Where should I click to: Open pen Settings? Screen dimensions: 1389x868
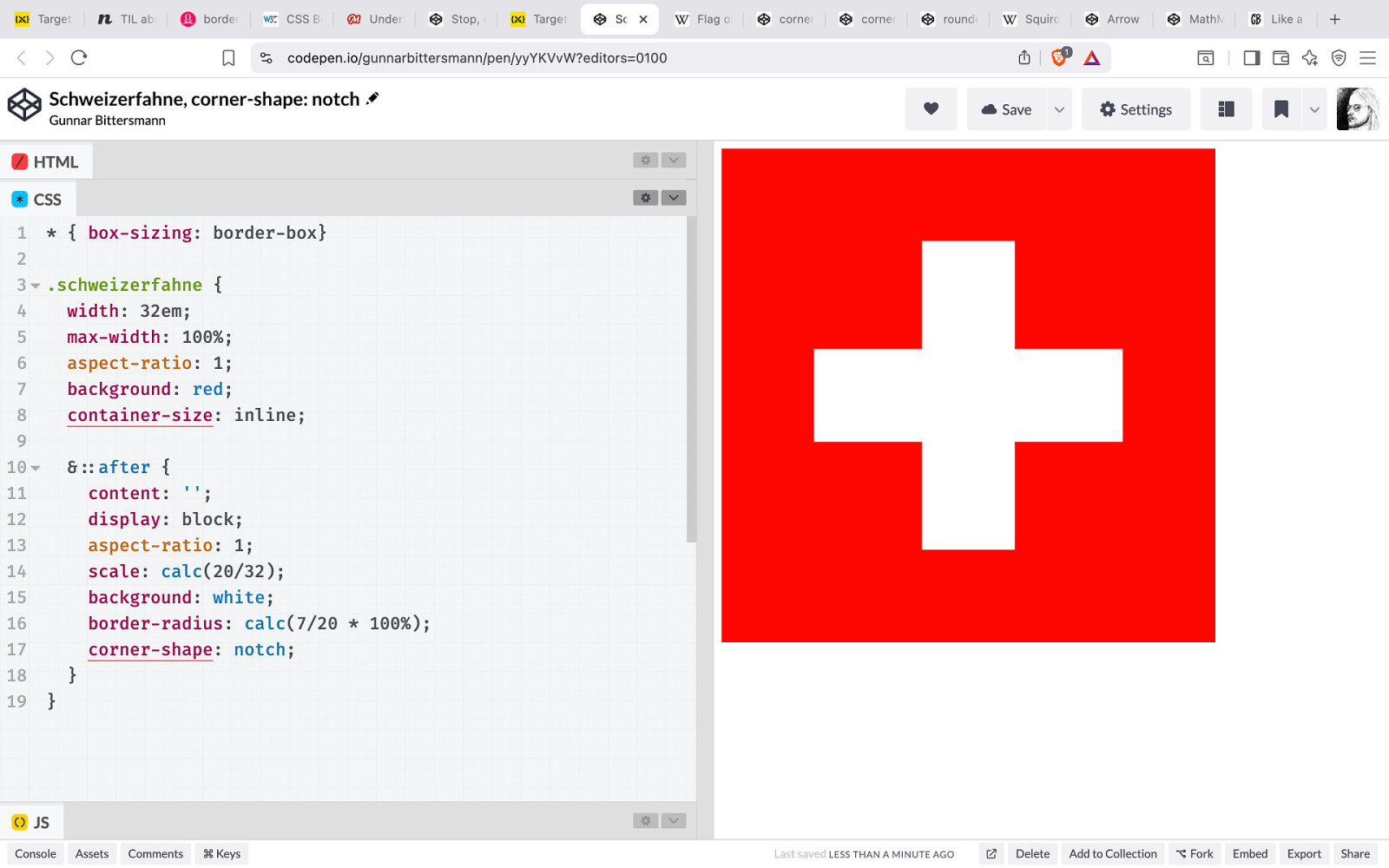[1136, 109]
